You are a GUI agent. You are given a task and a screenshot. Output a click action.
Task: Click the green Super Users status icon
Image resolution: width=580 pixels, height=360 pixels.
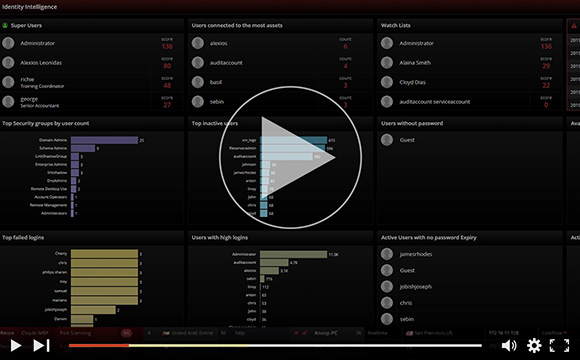coord(5,26)
